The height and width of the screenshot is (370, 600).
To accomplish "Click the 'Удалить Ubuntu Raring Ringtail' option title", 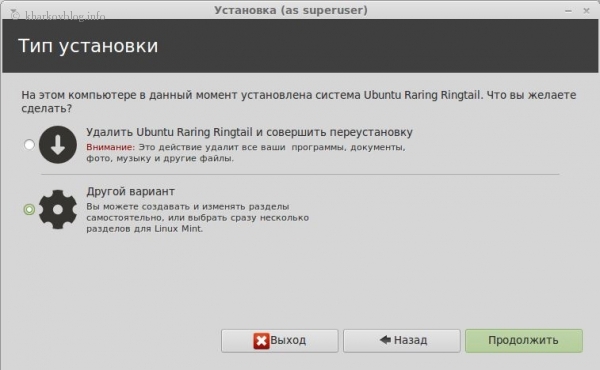I will [x=249, y=132].
